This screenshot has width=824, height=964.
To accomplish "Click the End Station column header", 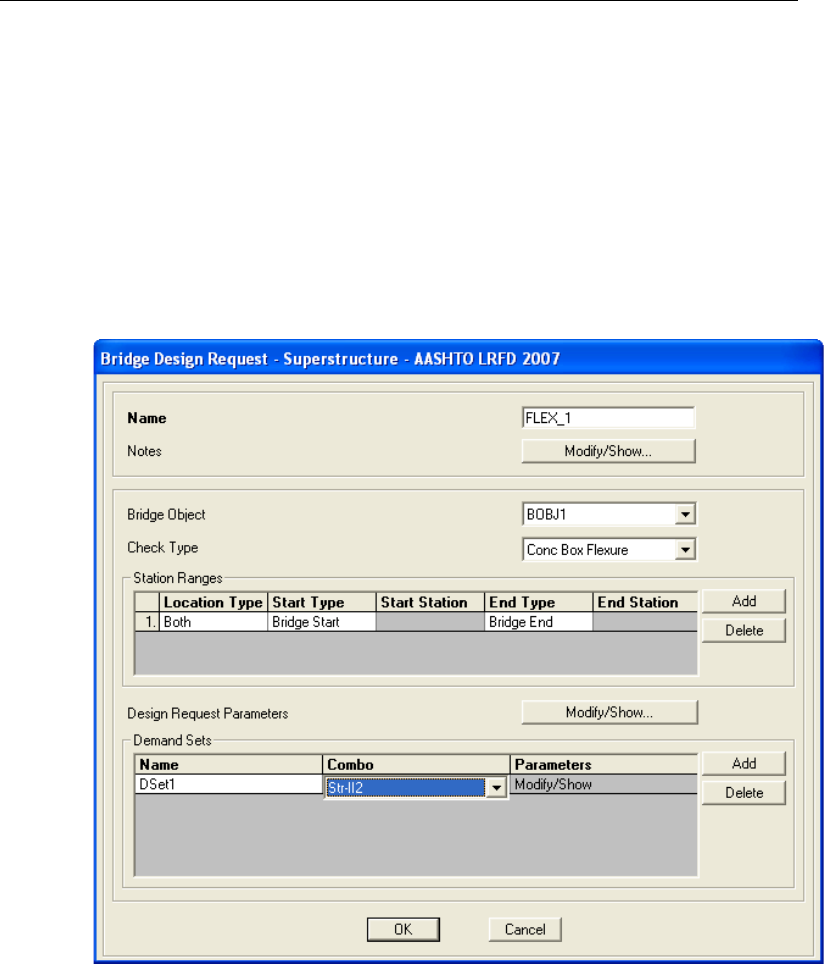I will coord(645,602).
